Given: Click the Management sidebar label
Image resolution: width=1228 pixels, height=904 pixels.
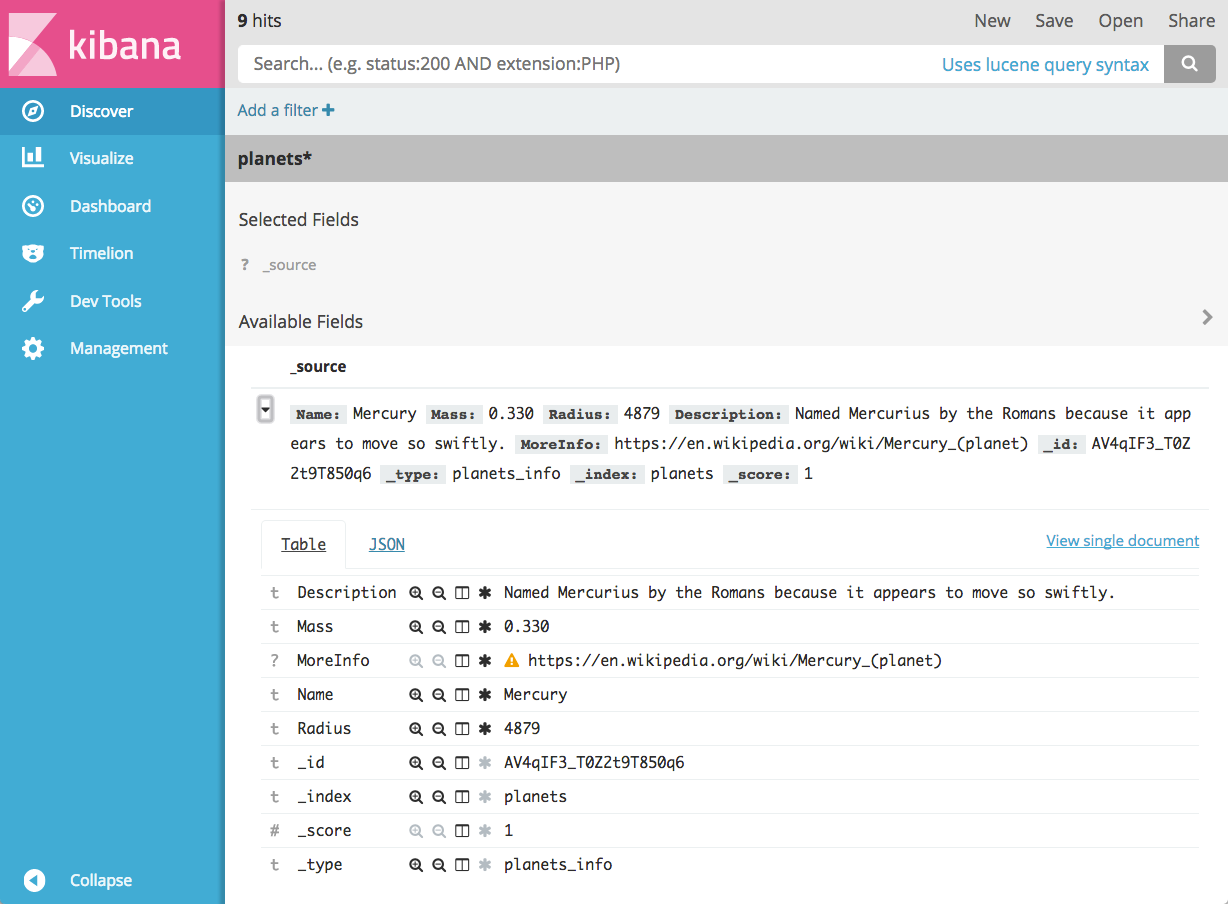Looking at the screenshot, I should 119,348.
